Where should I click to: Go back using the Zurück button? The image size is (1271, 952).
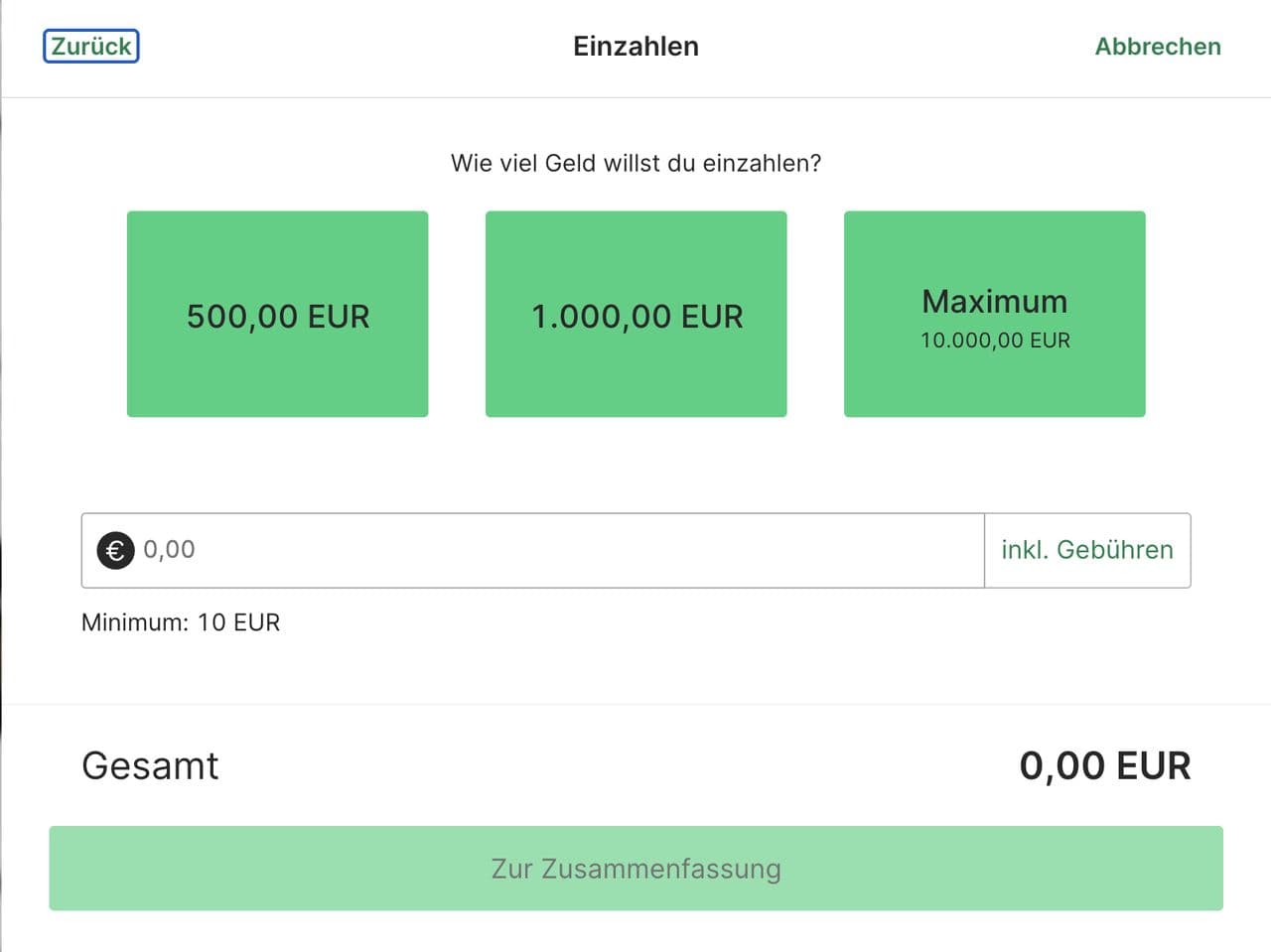coord(91,47)
